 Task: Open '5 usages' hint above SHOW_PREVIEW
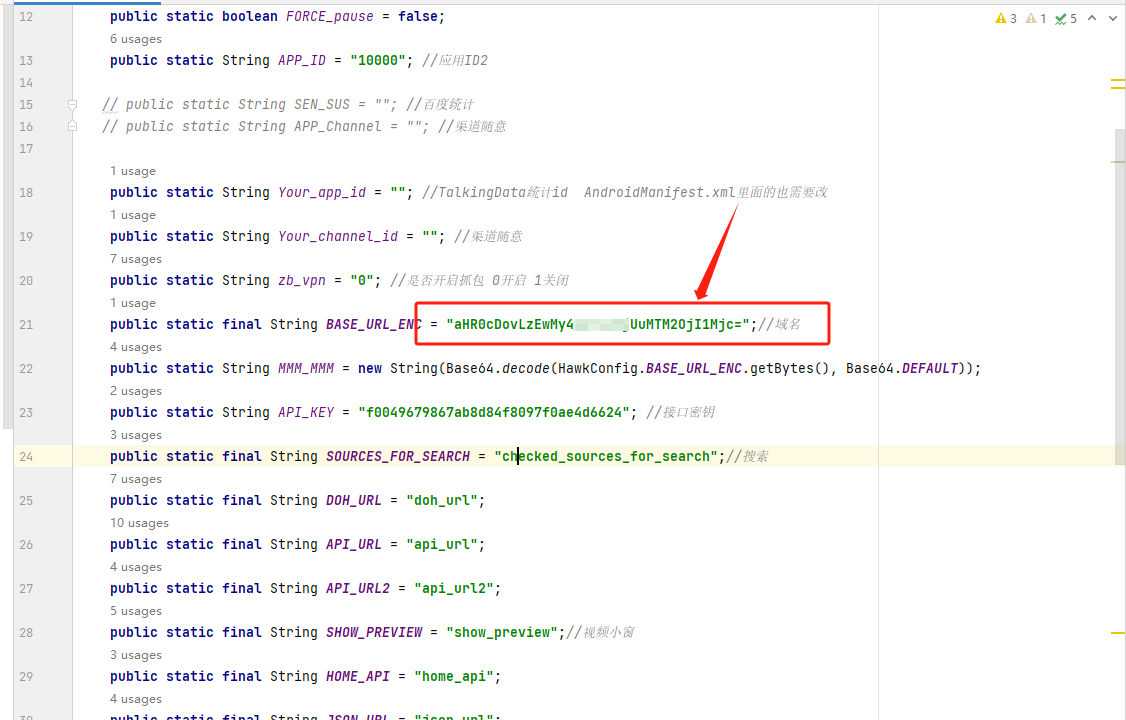[136, 611]
